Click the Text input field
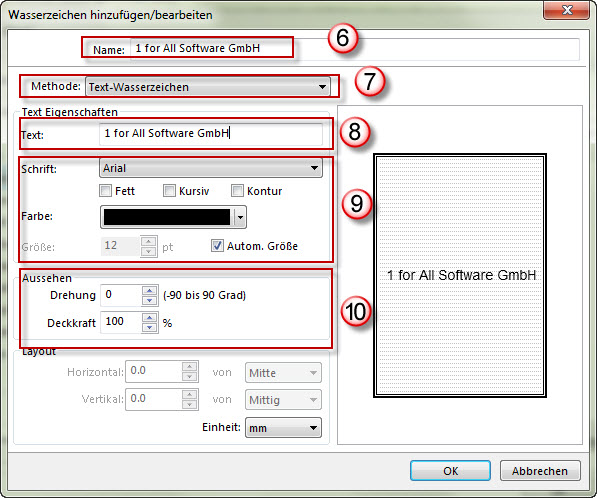The width and height of the screenshot is (597, 498). tap(211, 134)
